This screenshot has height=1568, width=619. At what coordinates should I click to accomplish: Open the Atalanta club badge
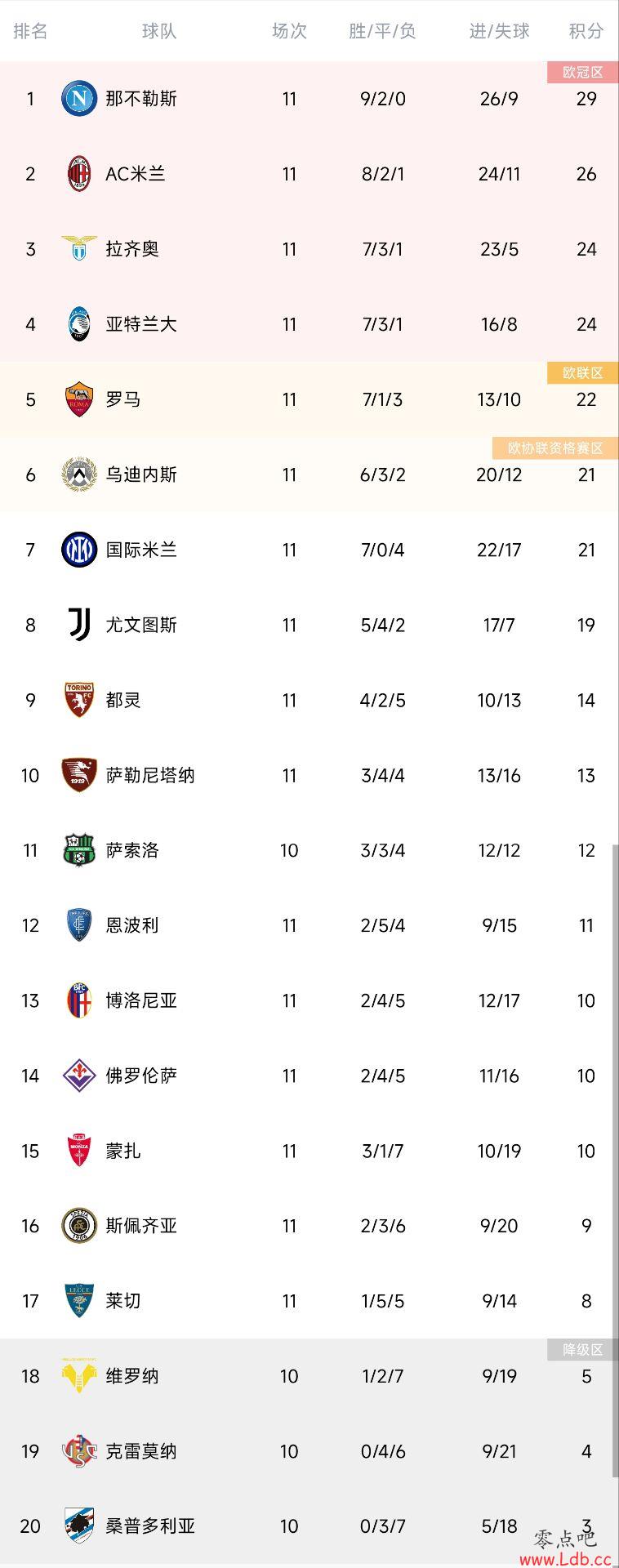pyautogui.click(x=79, y=324)
